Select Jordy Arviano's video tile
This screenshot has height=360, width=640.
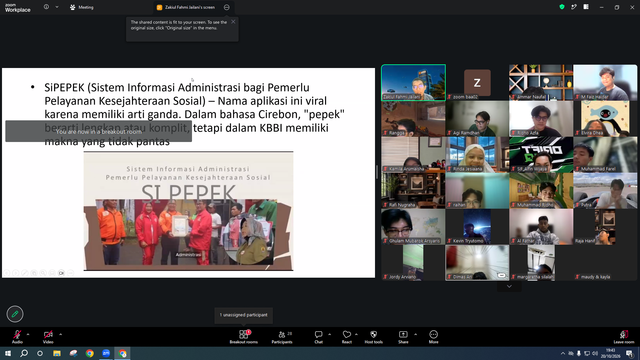click(x=413, y=262)
